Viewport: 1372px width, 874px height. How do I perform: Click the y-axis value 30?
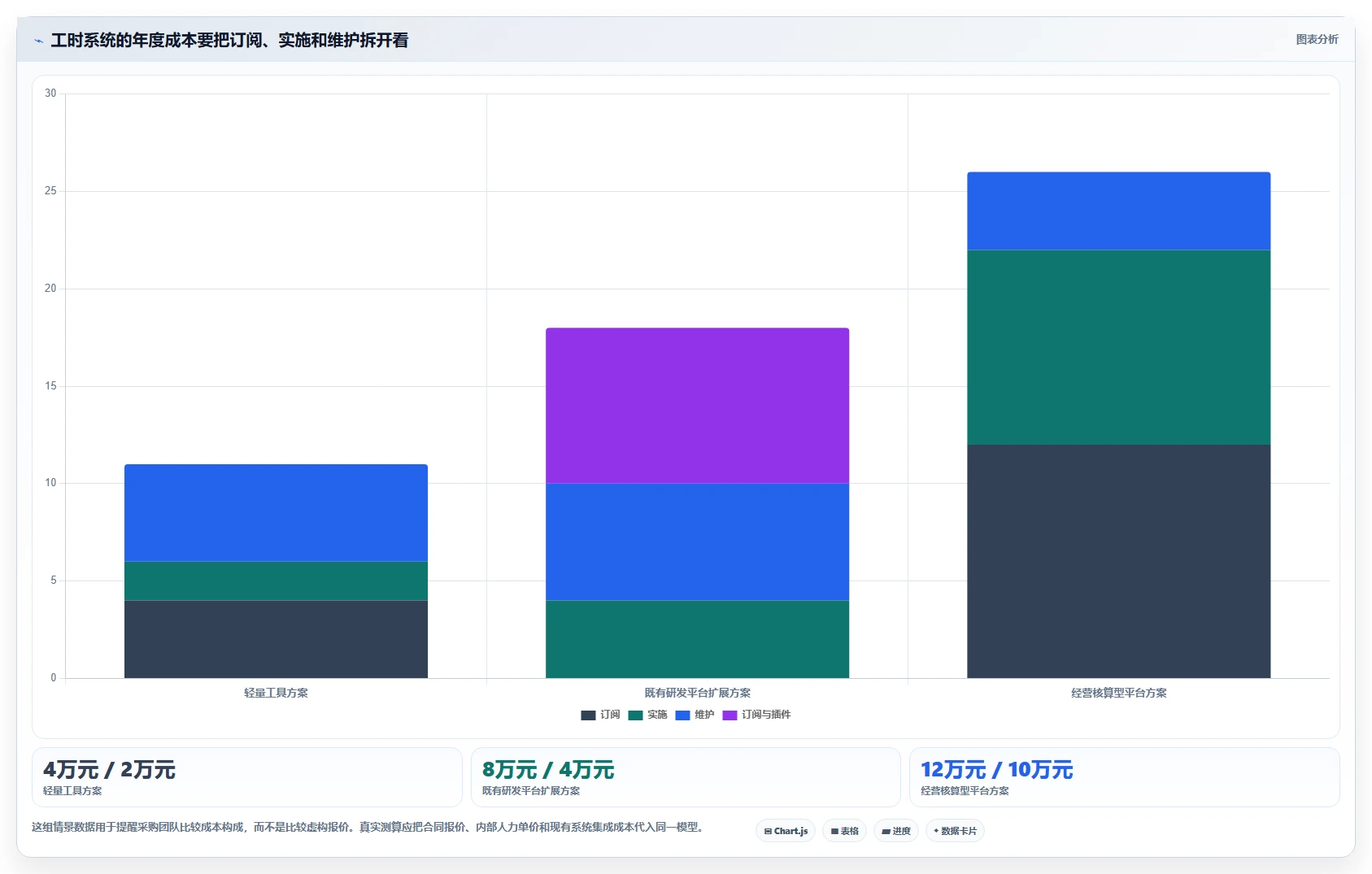(50, 93)
